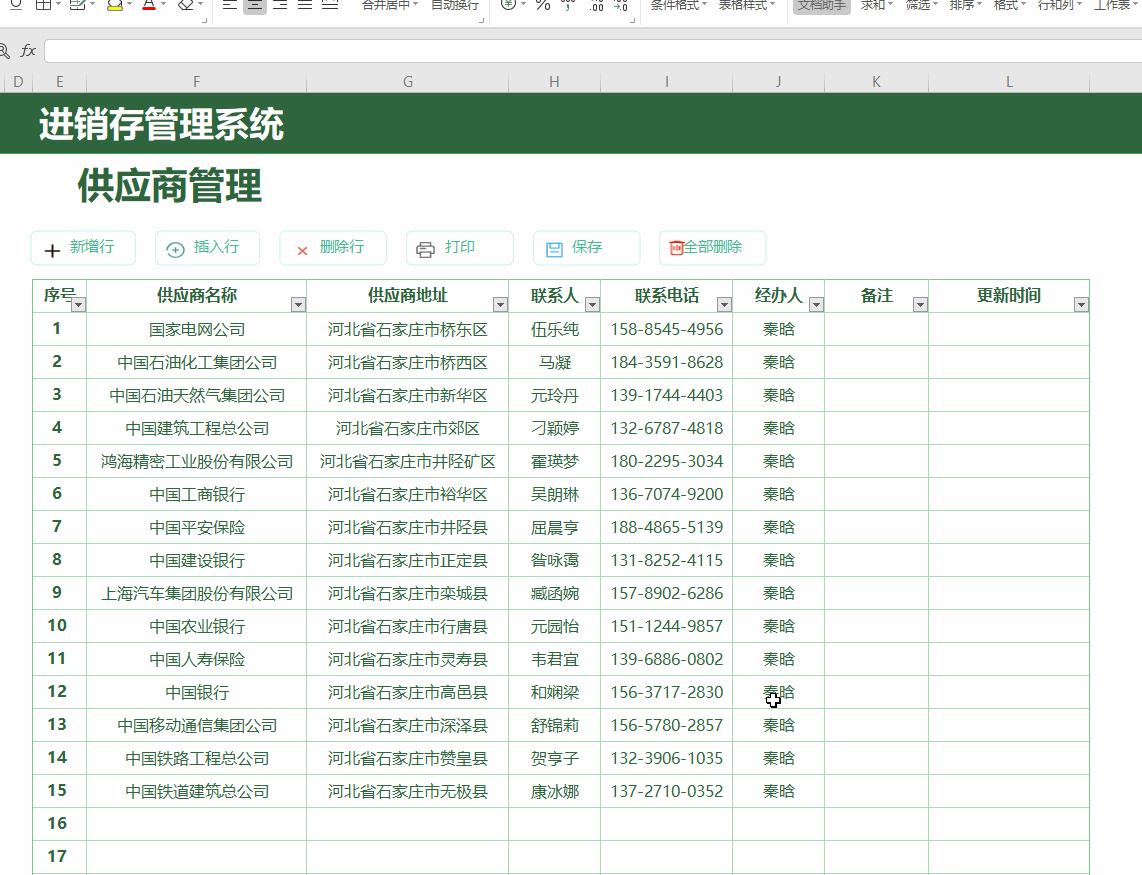The height and width of the screenshot is (875, 1142).
Task: Click the 全部删除 delete-all button
Action: pos(711,247)
